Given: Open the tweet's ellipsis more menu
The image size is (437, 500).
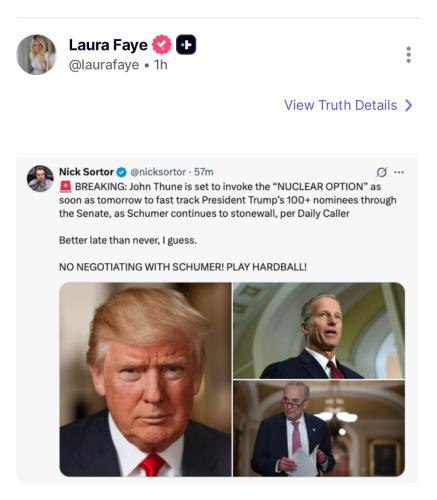Looking at the screenshot, I should tap(399, 172).
